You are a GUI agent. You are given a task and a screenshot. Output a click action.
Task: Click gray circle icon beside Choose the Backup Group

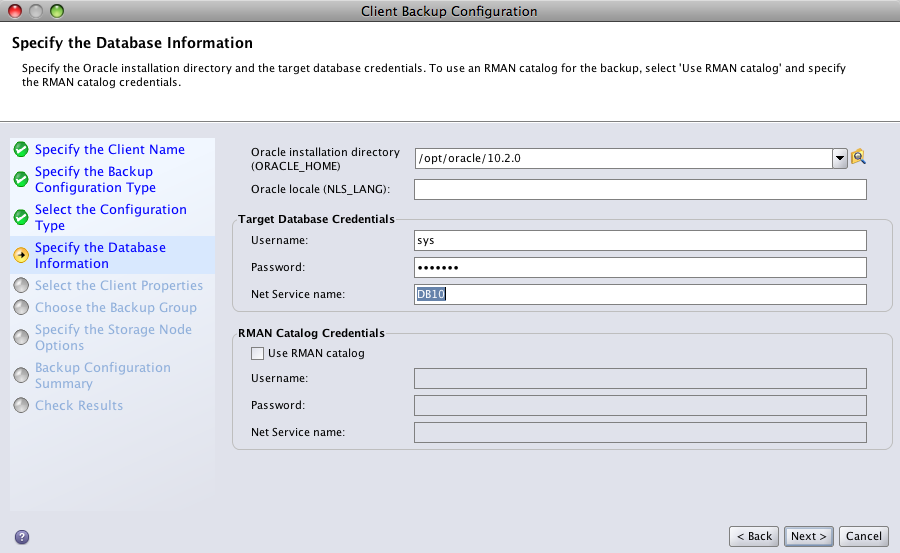21,307
